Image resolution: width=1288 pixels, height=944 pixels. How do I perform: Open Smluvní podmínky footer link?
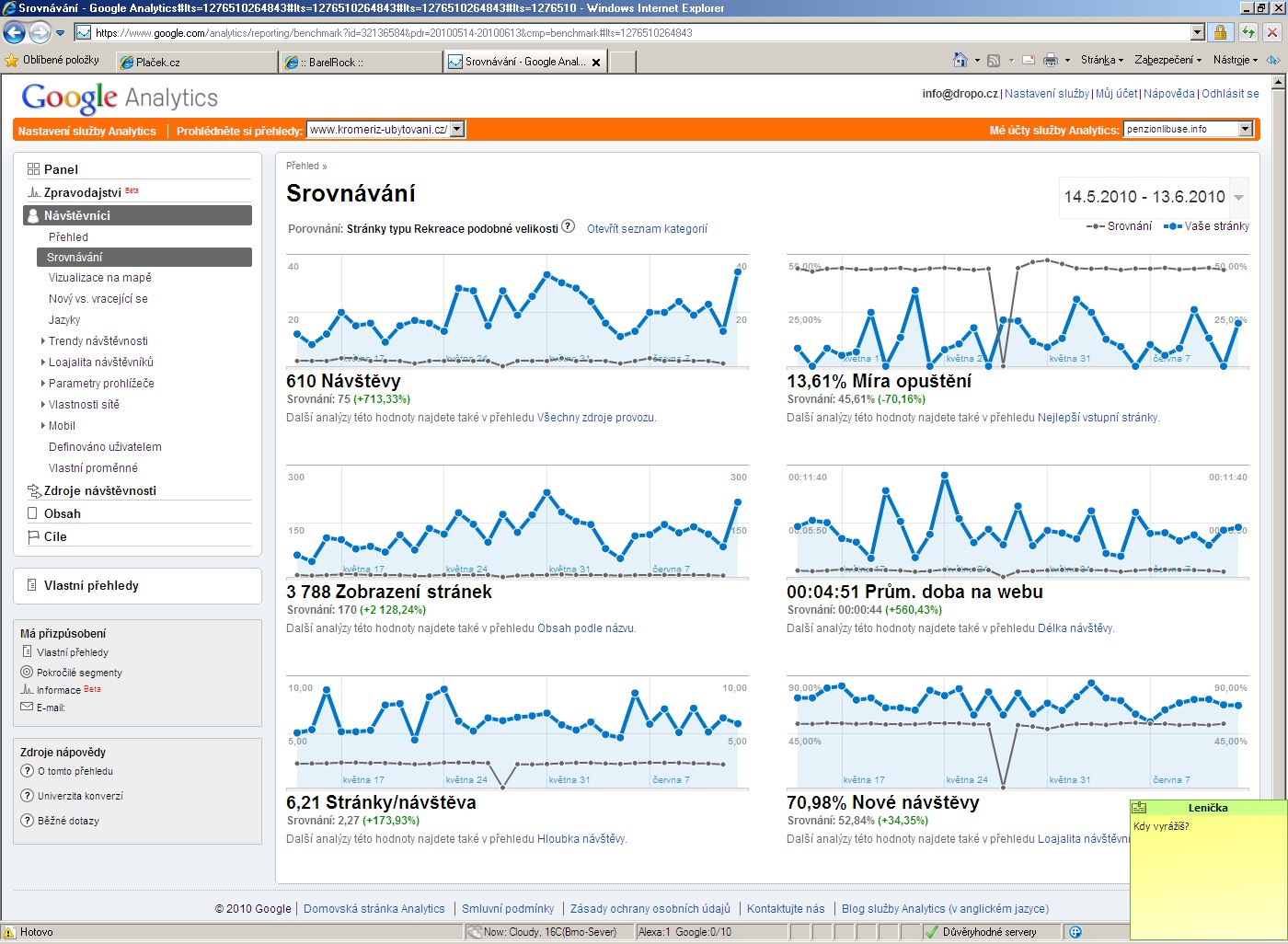click(x=508, y=909)
